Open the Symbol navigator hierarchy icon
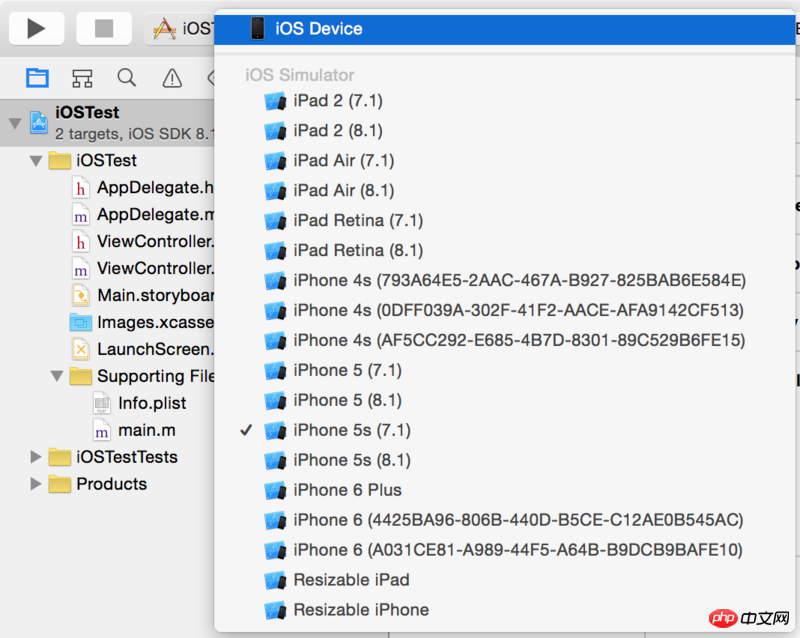 point(82,78)
